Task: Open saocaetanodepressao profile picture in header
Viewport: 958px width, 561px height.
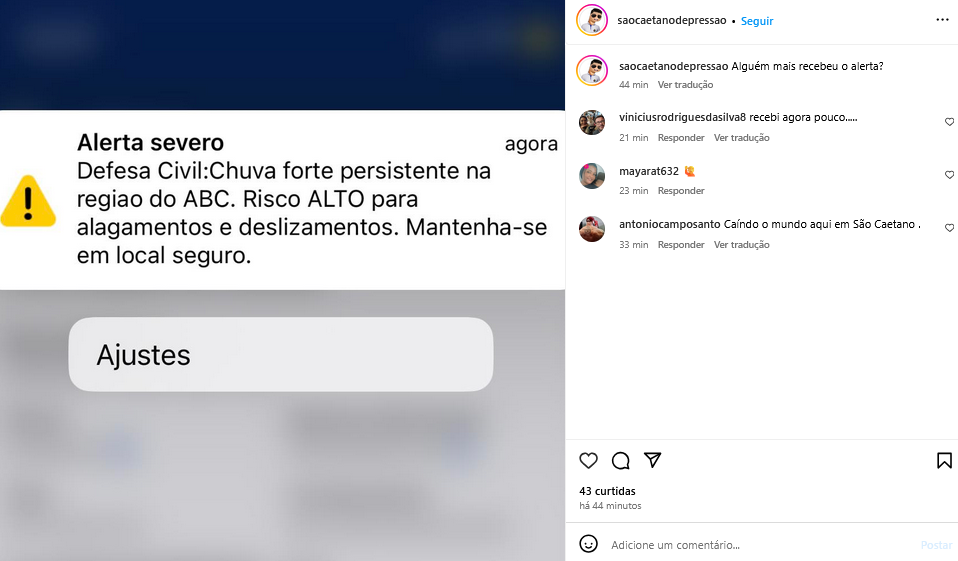Action: point(592,20)
